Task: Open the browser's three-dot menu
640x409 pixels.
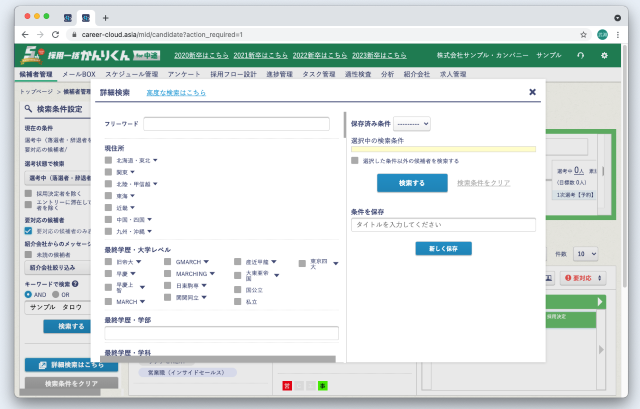Action: click(617, 34)
